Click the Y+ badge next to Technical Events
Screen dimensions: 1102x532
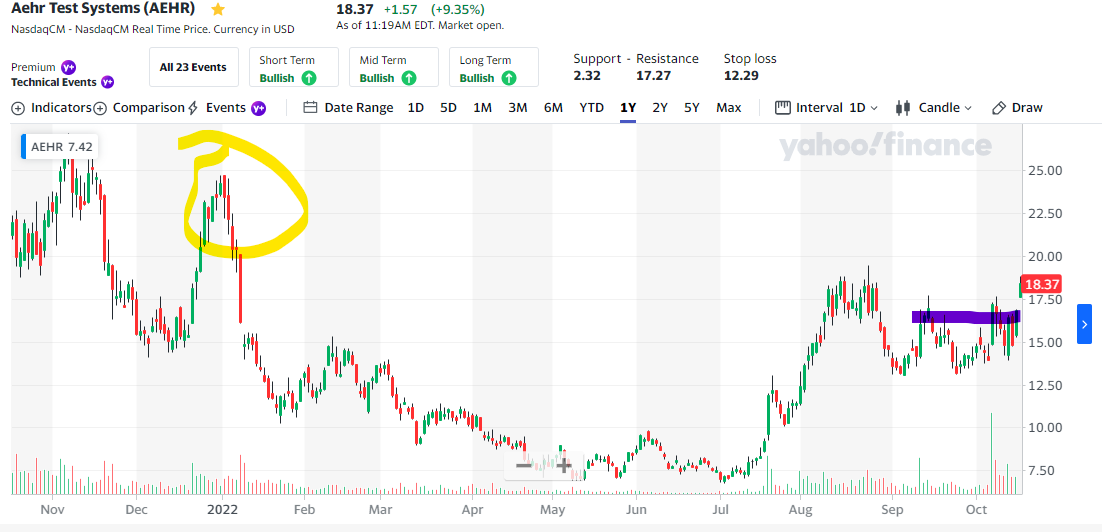click(107, 82)
